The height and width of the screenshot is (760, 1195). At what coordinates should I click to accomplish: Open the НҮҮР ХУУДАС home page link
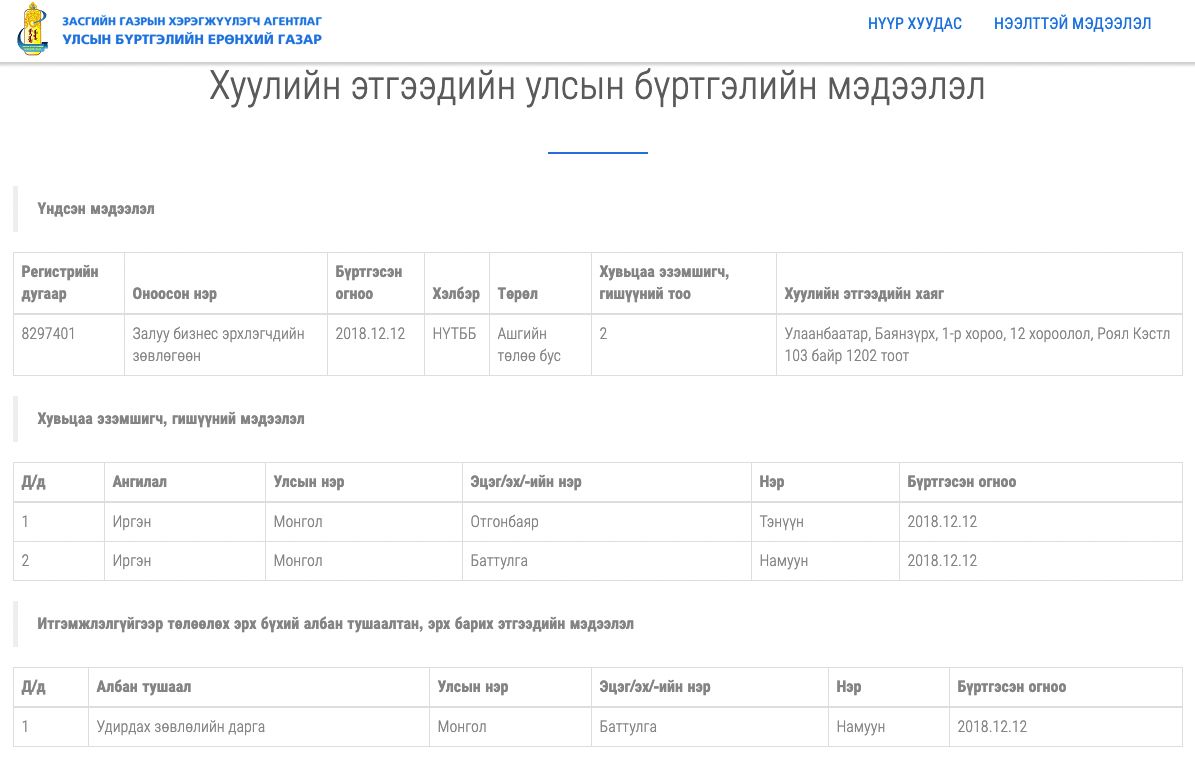914,24
